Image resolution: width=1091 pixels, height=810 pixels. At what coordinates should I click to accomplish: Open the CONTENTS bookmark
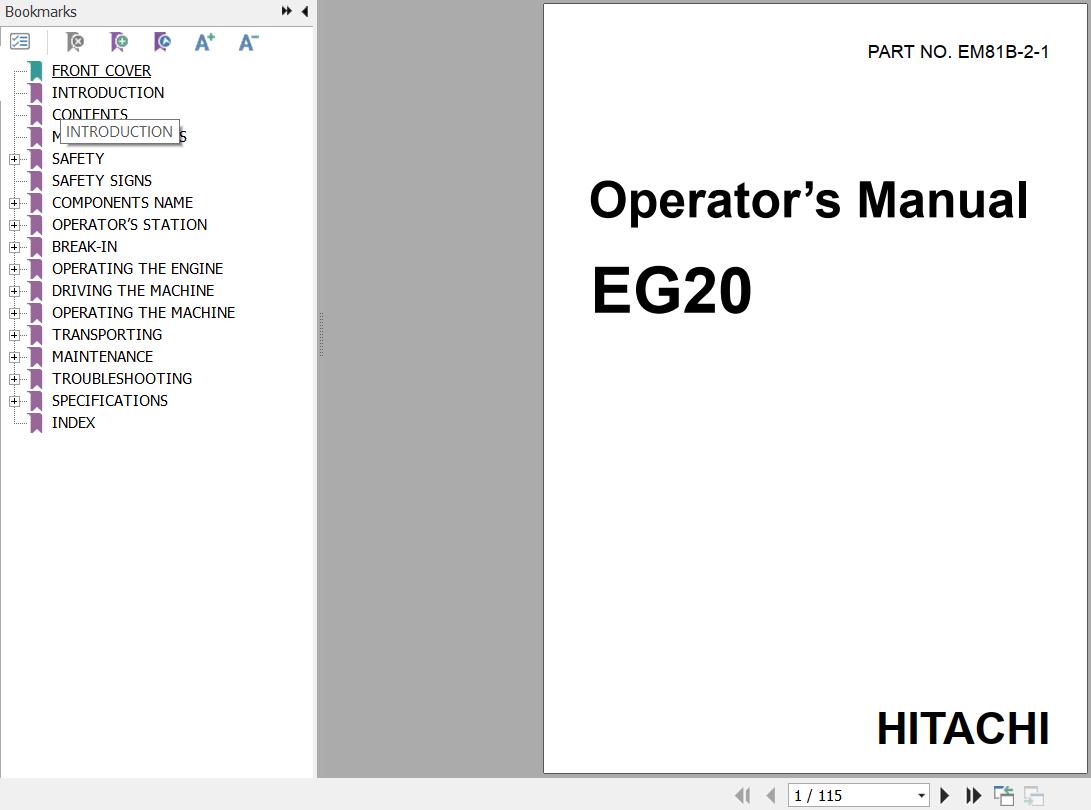pyautogui.click(x=90, y=113)
